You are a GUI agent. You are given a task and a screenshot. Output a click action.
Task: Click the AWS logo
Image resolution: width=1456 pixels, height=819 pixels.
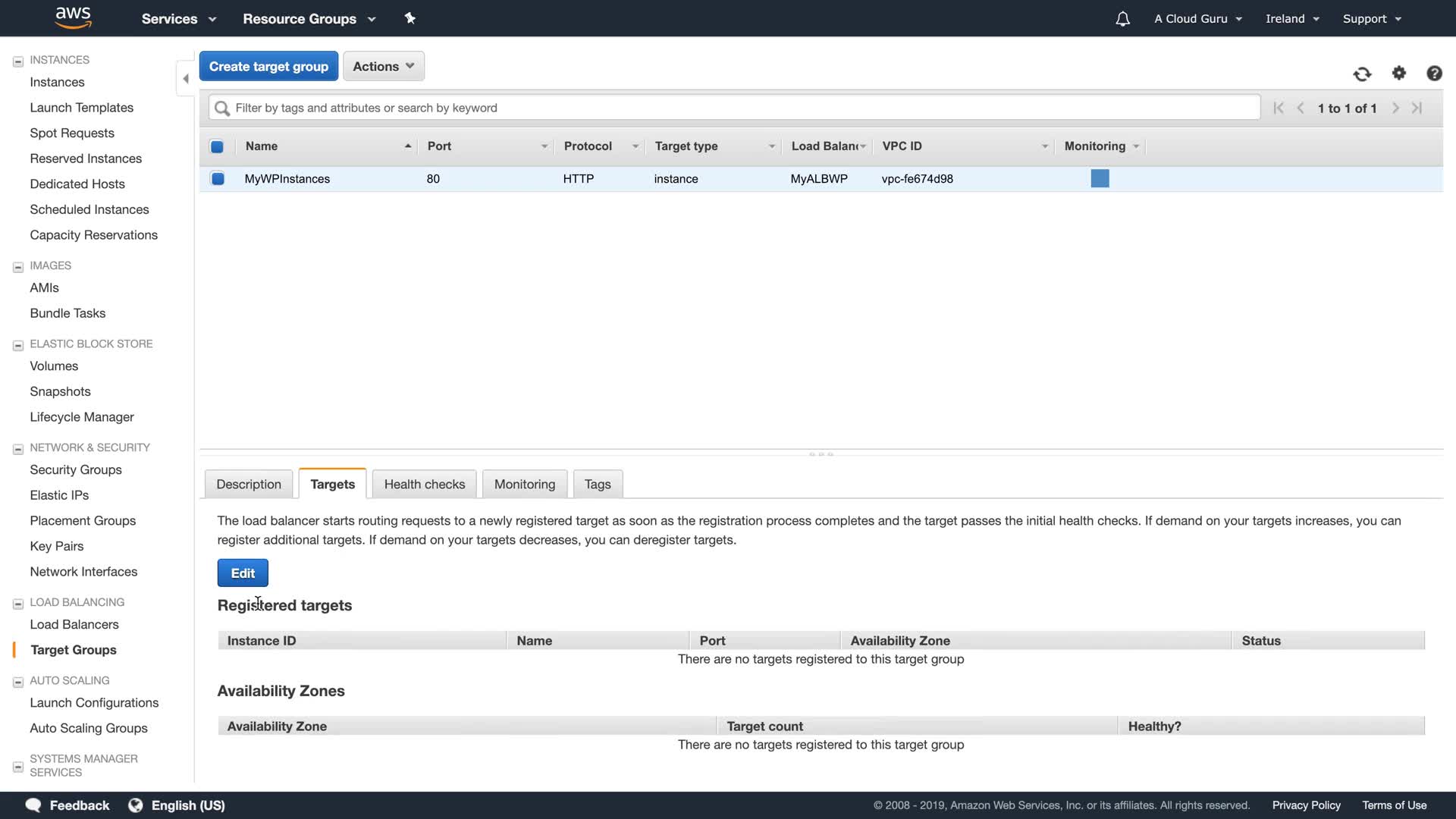click(74, 17)
